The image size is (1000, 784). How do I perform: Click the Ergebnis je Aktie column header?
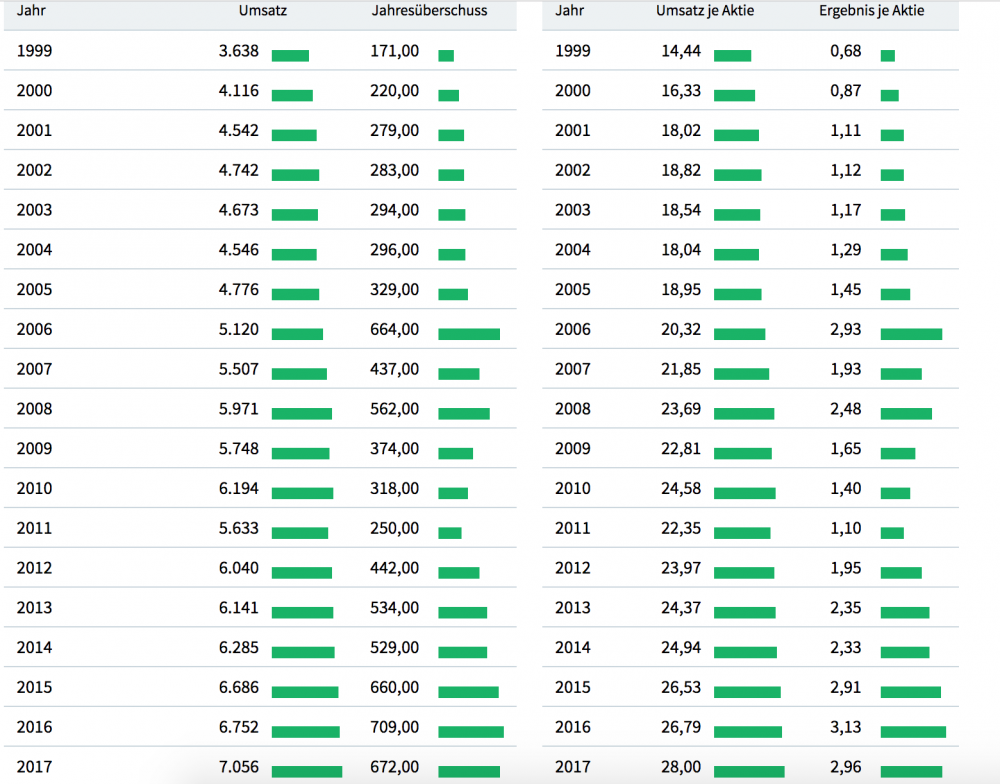pyautogui.click(x=871, y=10)
